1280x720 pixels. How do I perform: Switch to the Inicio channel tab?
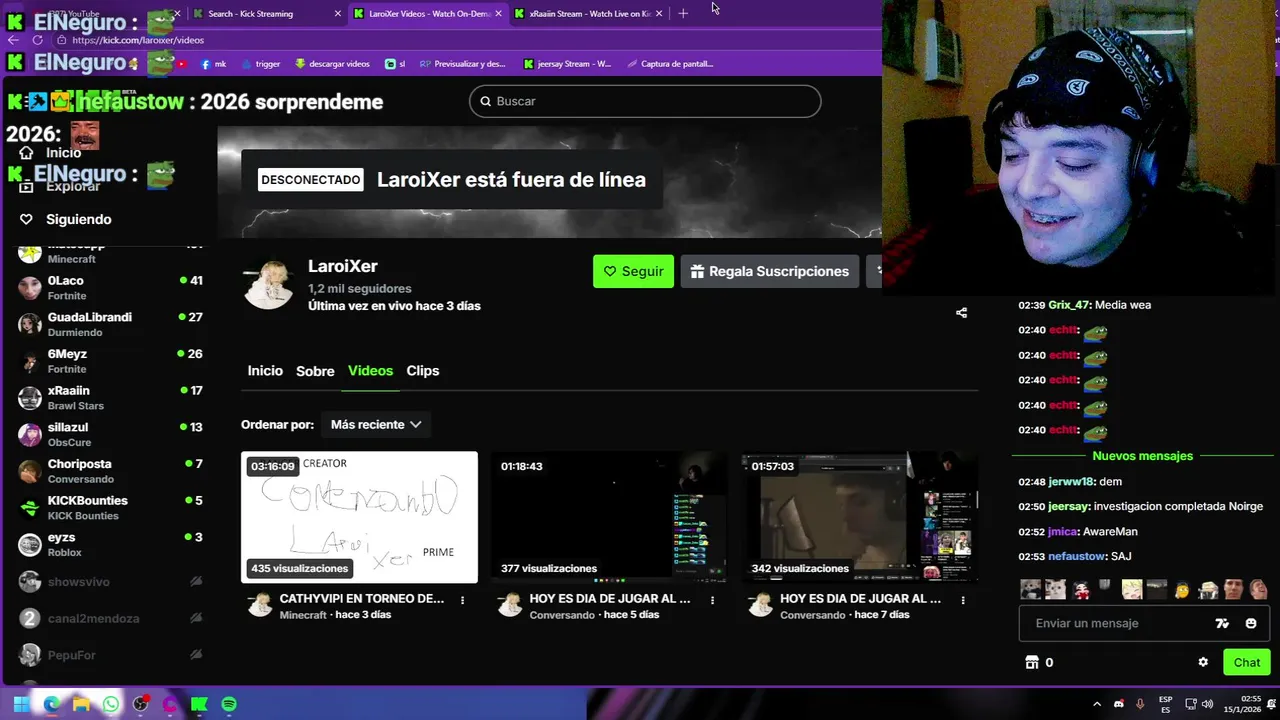pyautogui.click(x=265, y=370)
